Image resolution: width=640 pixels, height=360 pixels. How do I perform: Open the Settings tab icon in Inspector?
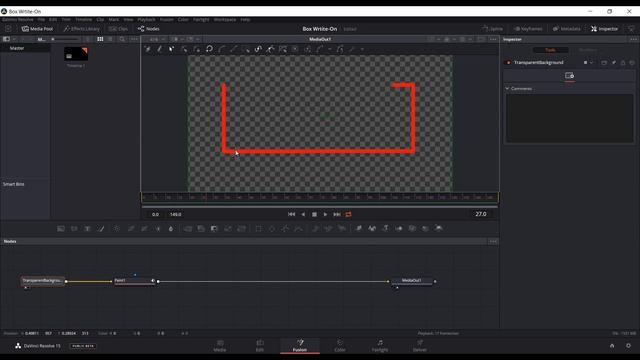569,76
